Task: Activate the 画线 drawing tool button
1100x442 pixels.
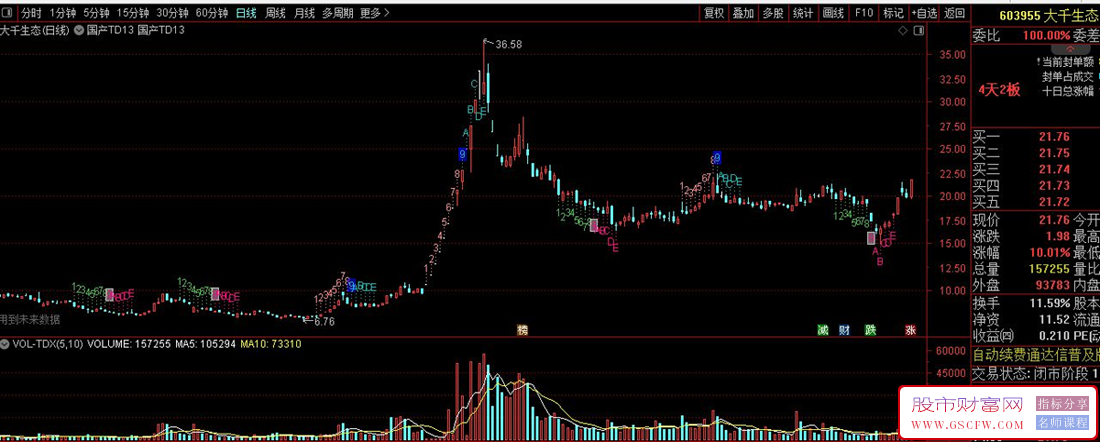Action: (833, 13)
